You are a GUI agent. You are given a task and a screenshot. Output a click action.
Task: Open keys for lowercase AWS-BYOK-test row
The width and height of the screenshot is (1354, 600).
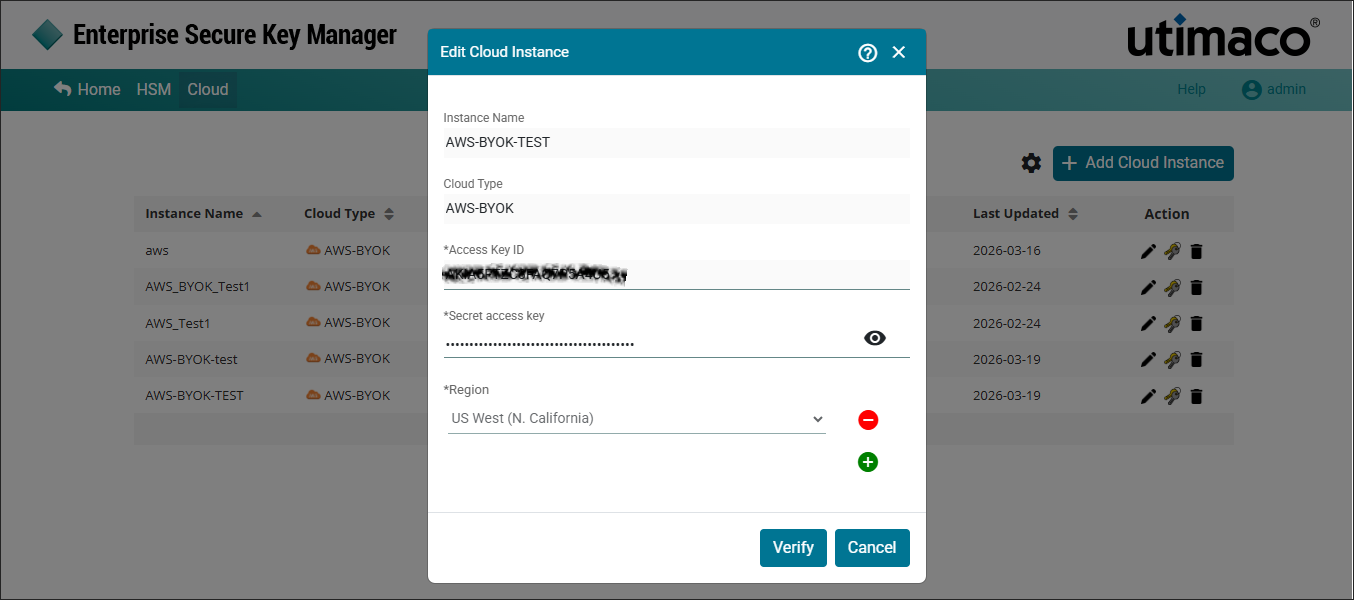point(1172,359)
